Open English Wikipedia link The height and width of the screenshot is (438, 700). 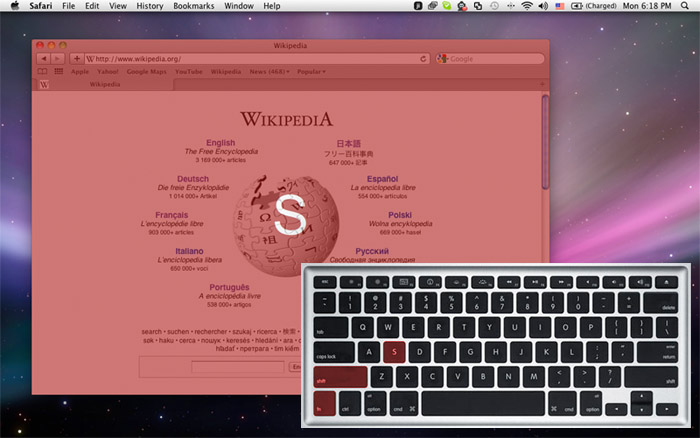coord(221,142)
